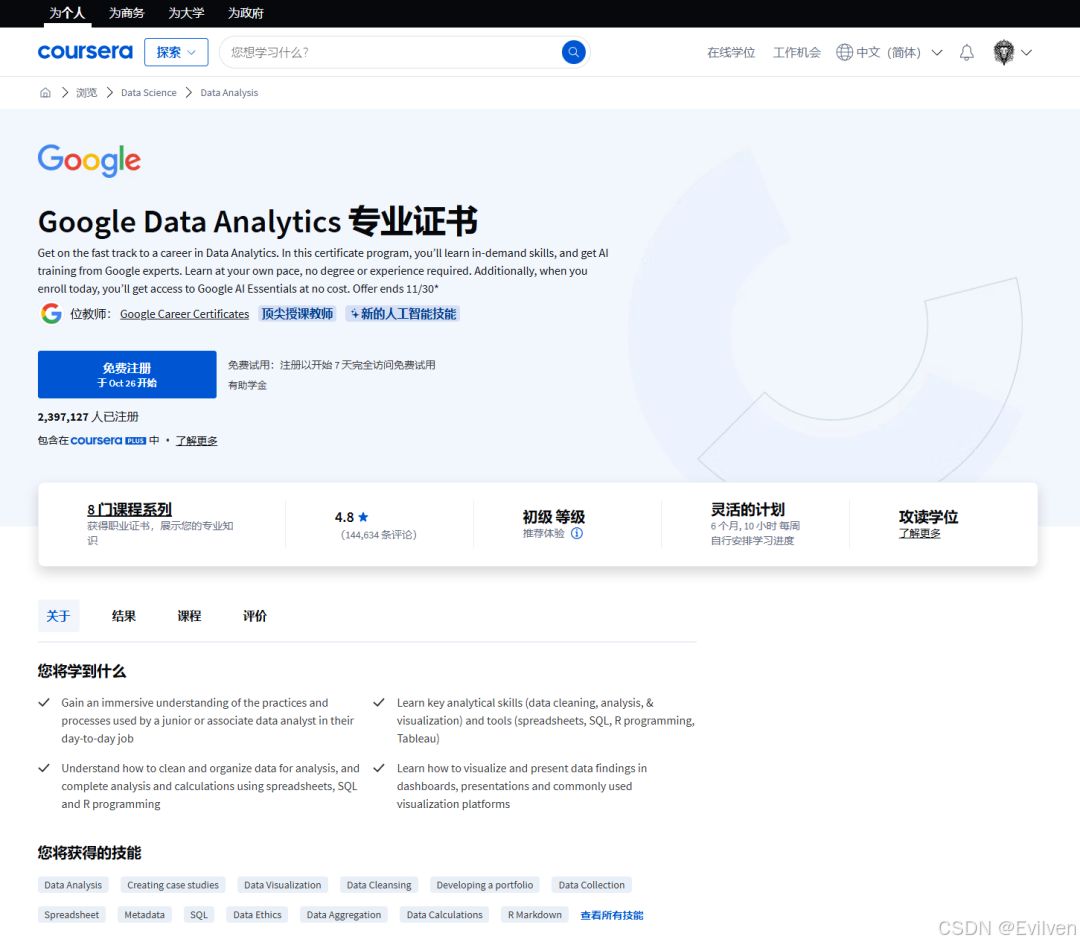Click the blue search magnifier button
This screenshot has width=1080, height=945.
573,52
